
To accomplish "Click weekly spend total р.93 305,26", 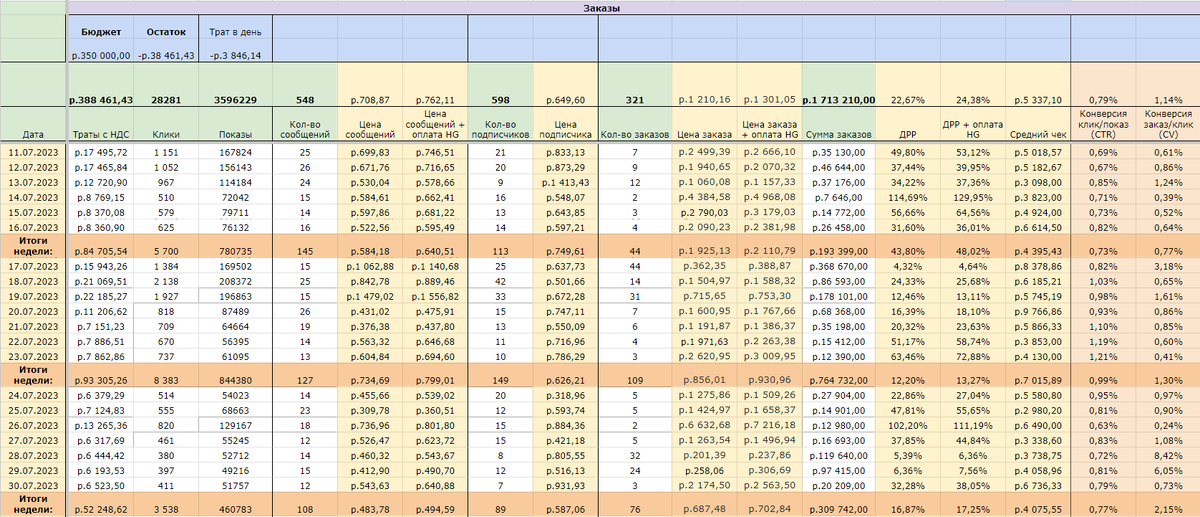I will point(99,381).
